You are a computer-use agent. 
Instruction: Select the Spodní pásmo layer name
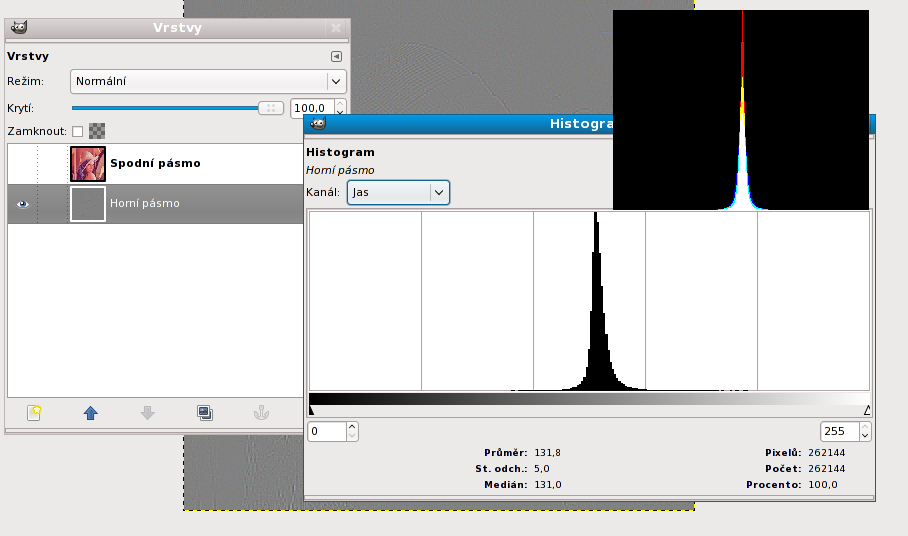(x=155, y=163)
